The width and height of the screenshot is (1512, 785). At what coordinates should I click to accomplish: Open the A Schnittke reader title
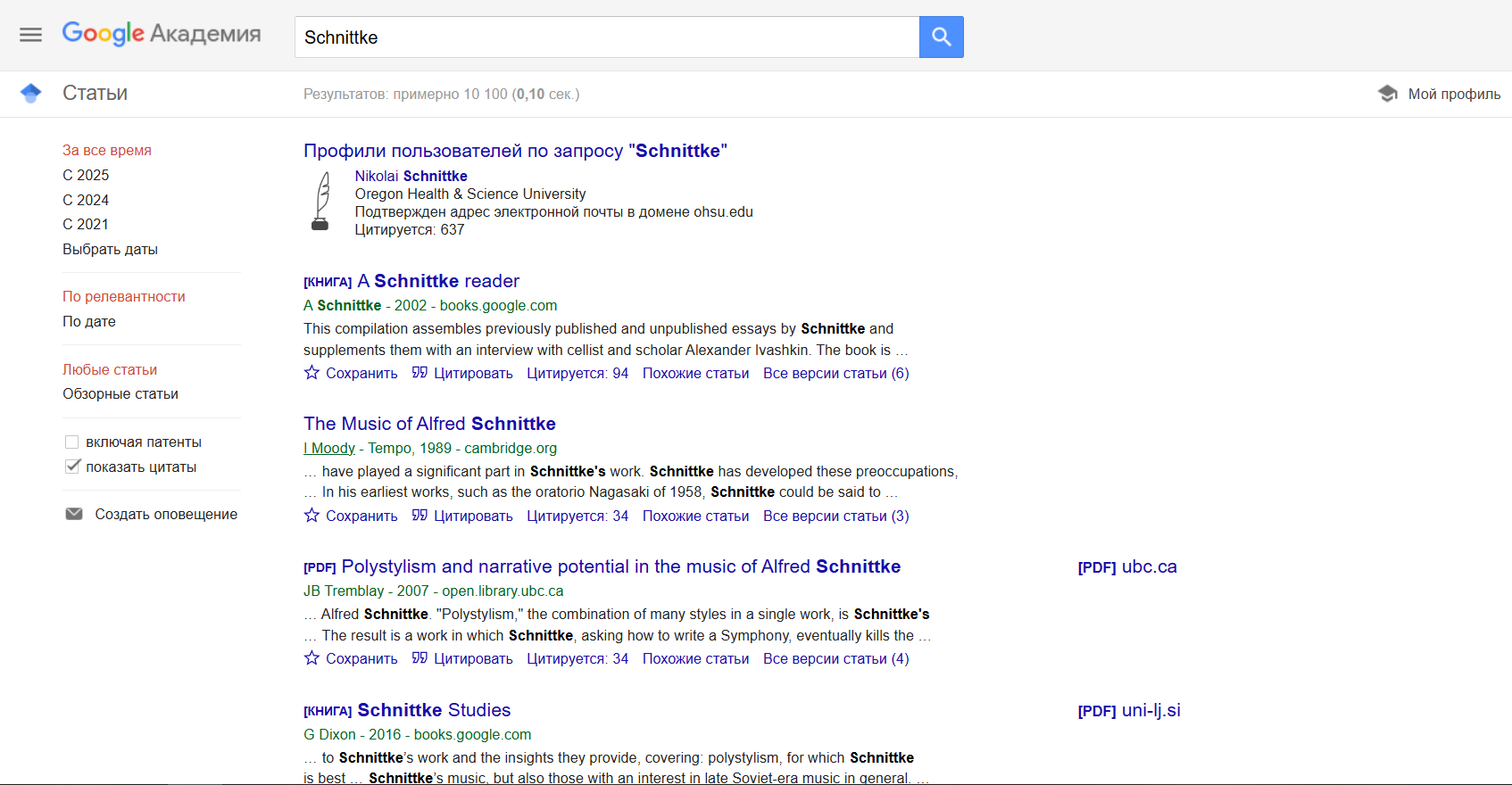(438, 281)
